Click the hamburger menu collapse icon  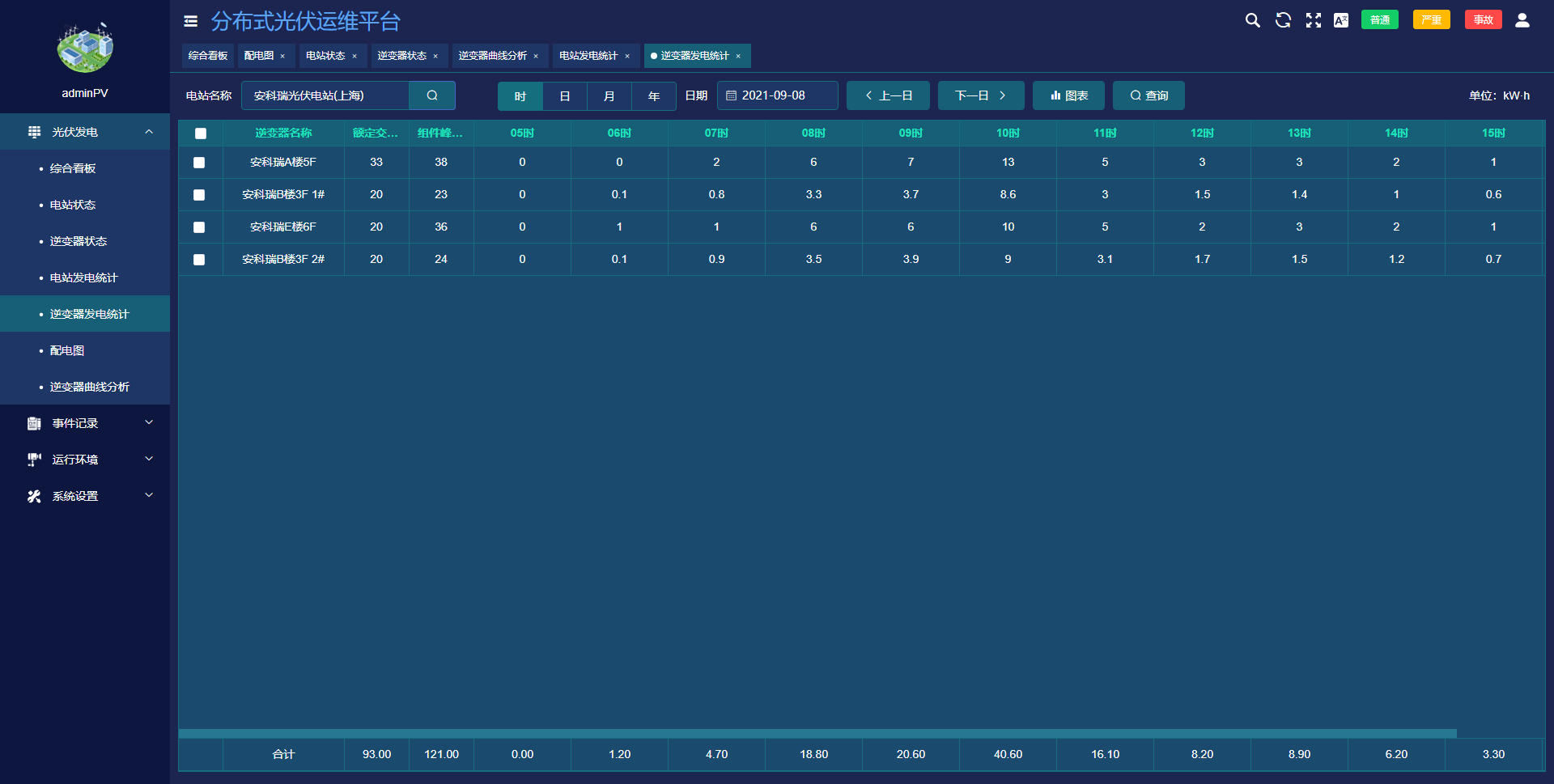(191, 21)
